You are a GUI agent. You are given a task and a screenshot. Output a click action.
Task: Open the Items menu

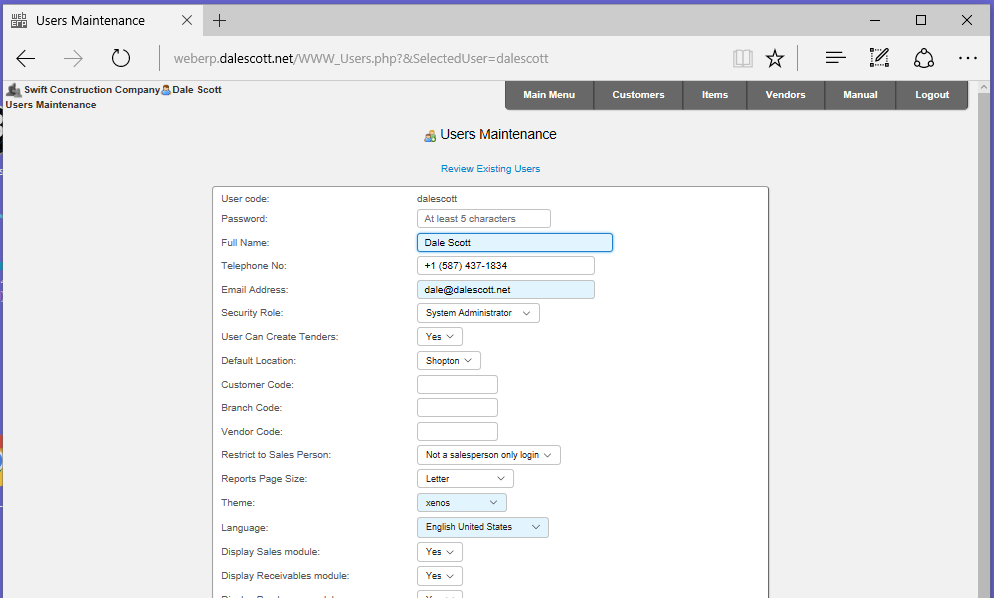pos(715,95)
